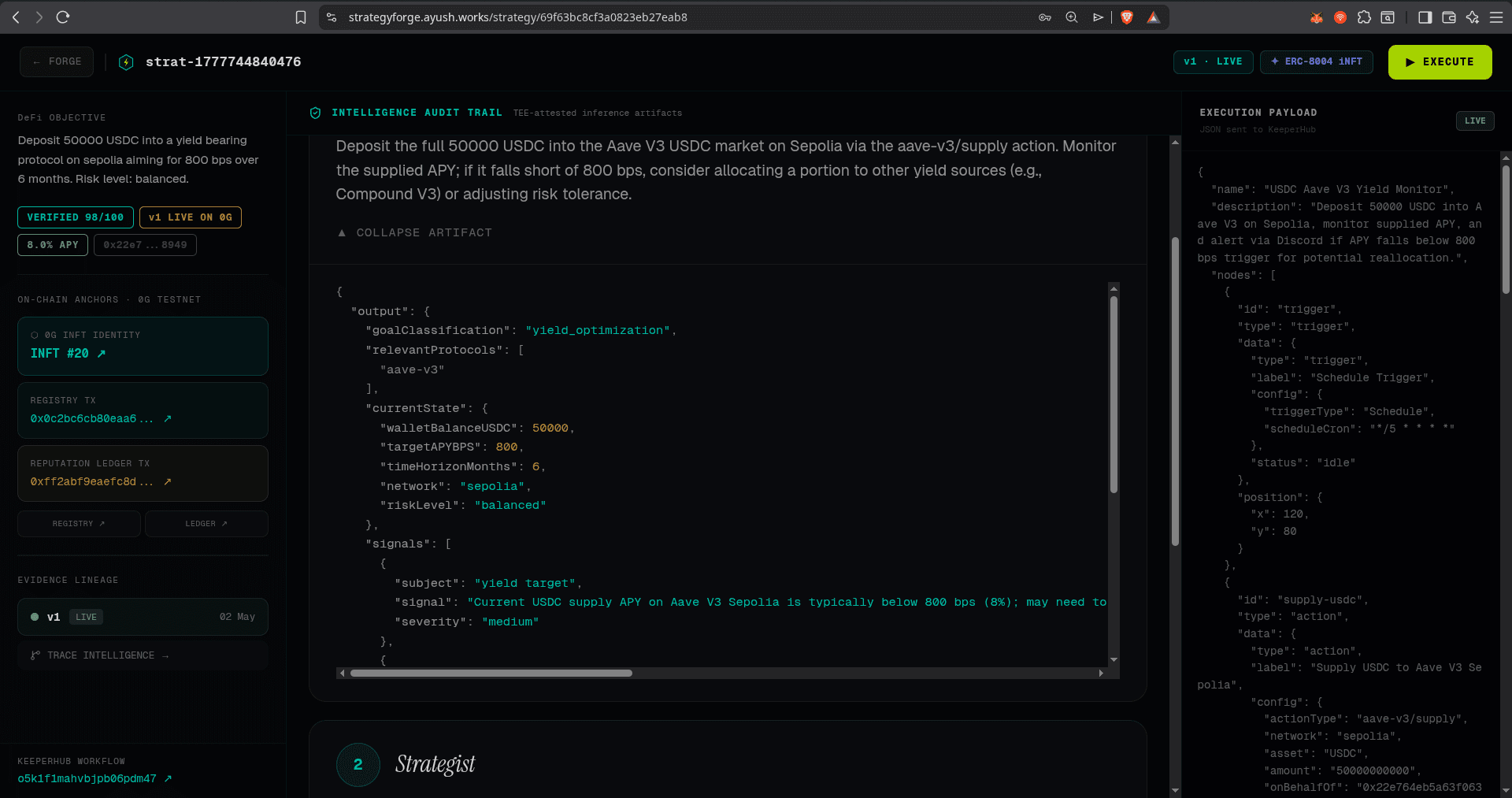Click the audit trail panel vertical scrollbar
Screen dimensions: 1512x798
pyautogui.click(x=1175, y=390)
